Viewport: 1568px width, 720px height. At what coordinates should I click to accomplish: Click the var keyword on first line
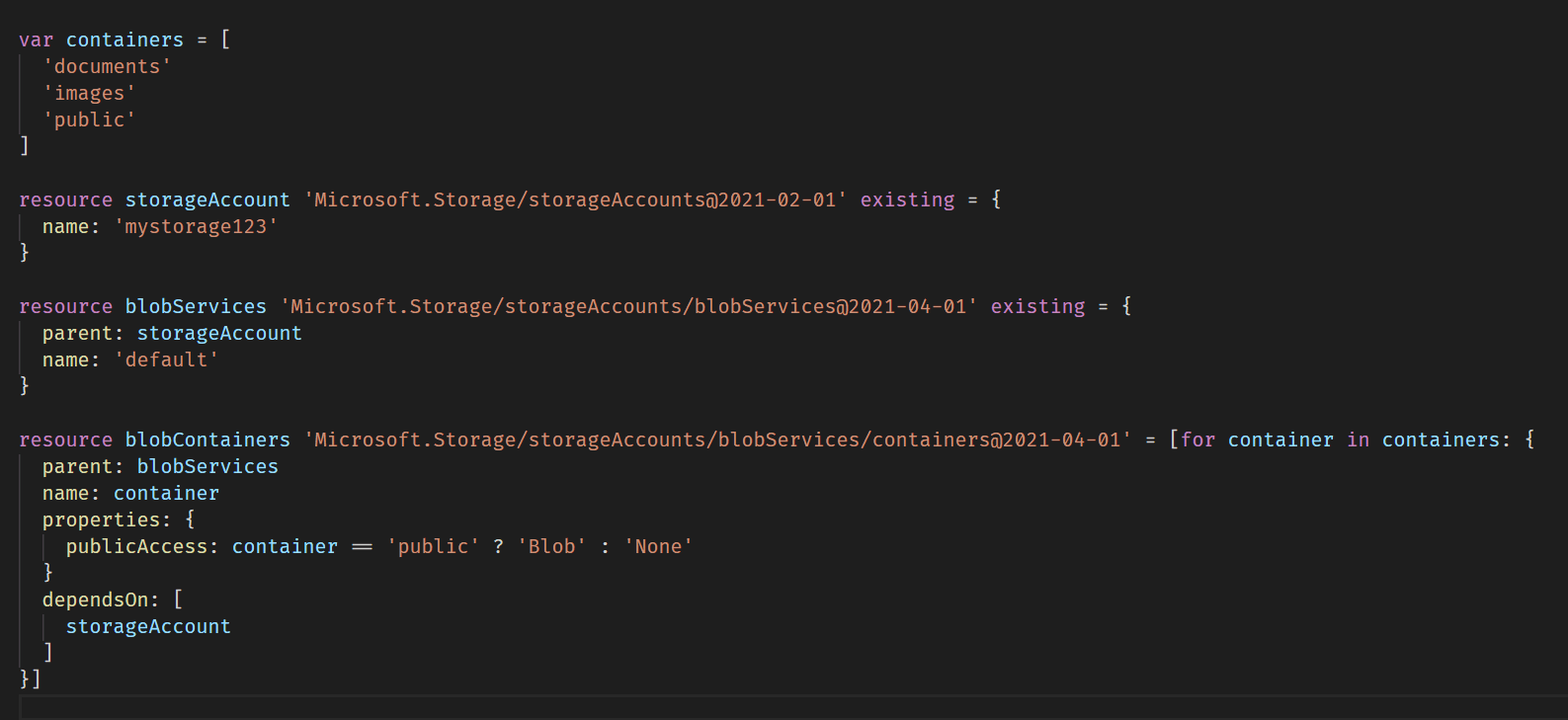tap(36, 40)
